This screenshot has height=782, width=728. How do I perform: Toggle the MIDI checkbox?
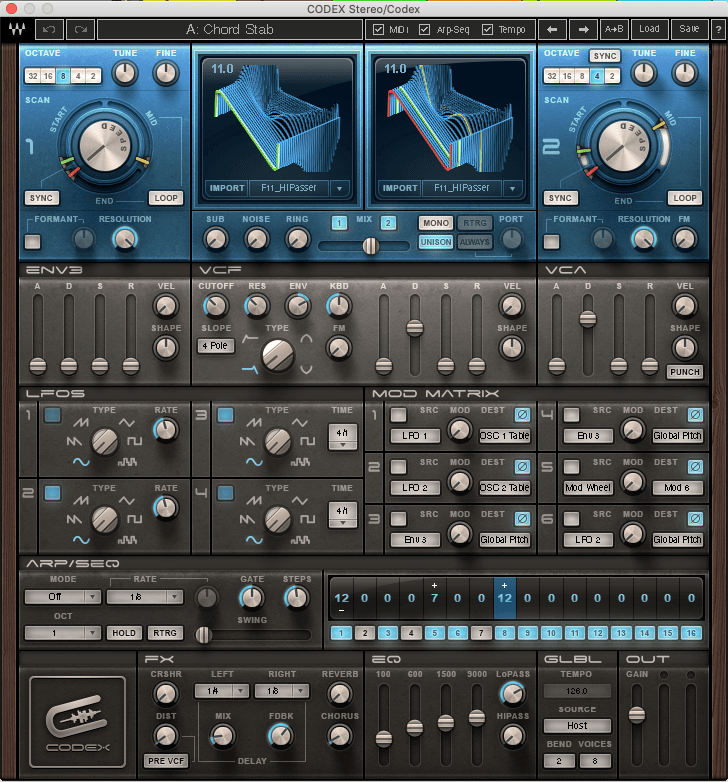coord(378,29)
